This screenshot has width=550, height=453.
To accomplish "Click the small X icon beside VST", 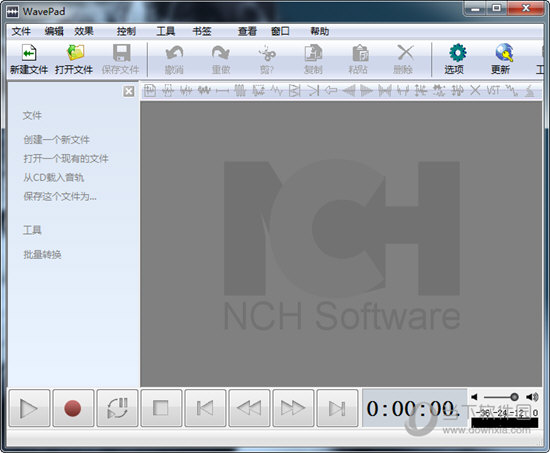I will 475,91.
